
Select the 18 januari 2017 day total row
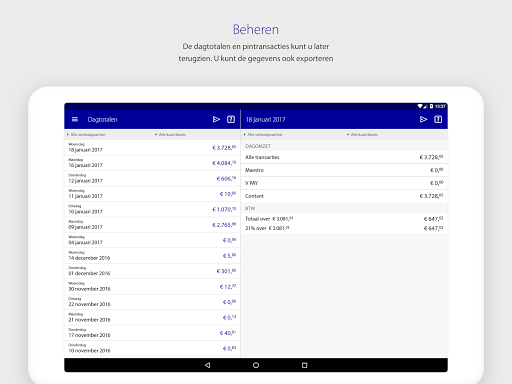tap(152, 148)
